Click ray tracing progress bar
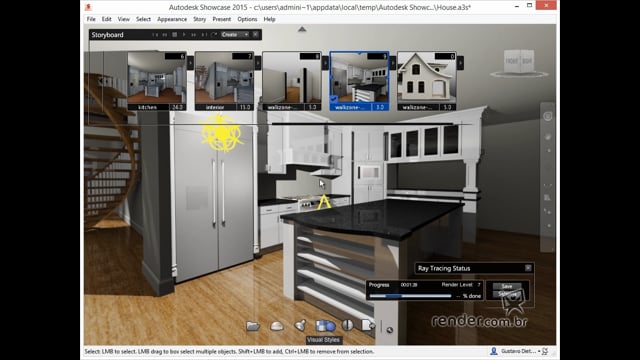Screen dimensions: 640x360 (411, 296)
